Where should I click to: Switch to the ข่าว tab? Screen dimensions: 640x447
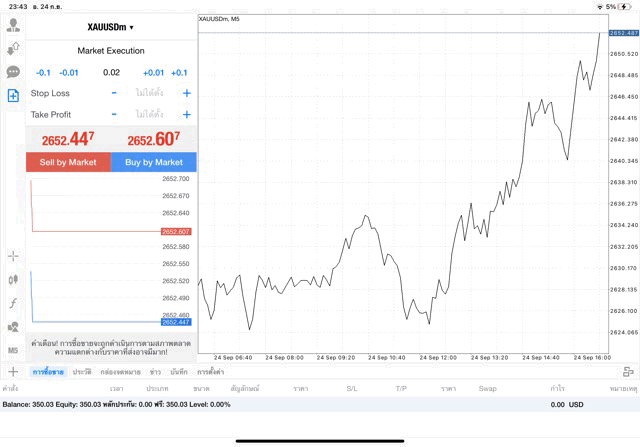coord(155,372)
